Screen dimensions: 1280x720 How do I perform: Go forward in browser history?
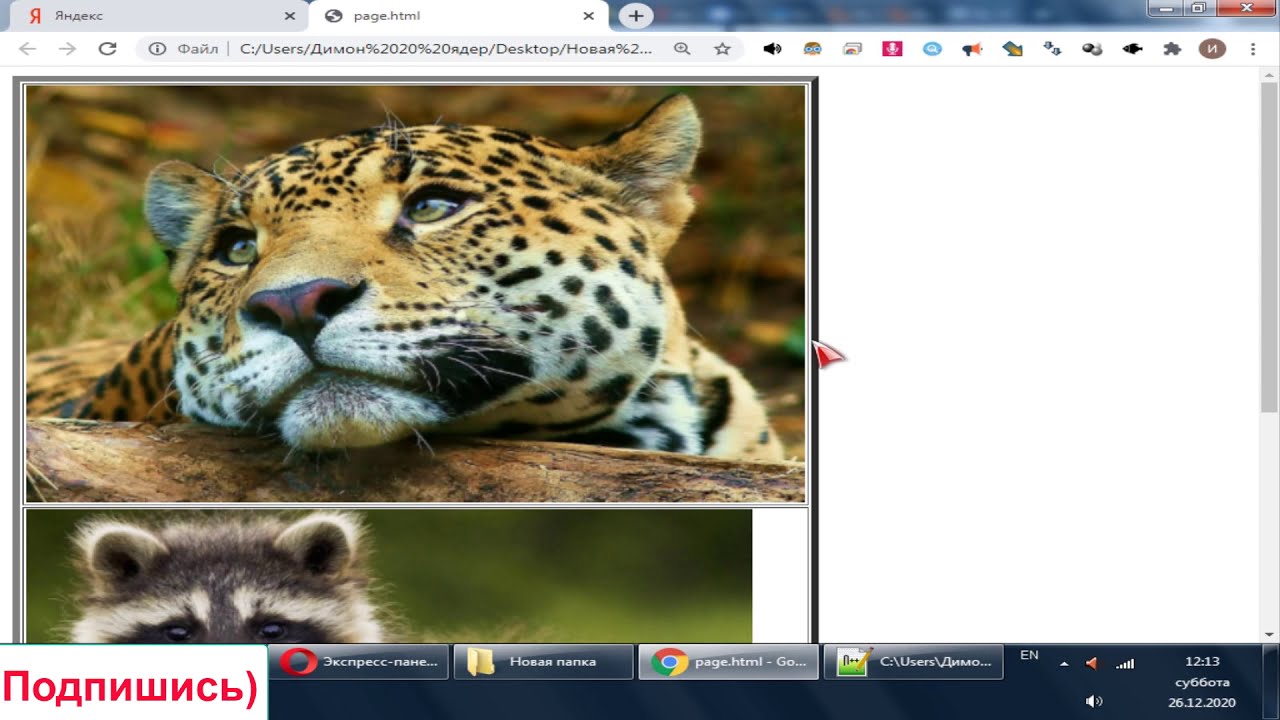[67, 48]
